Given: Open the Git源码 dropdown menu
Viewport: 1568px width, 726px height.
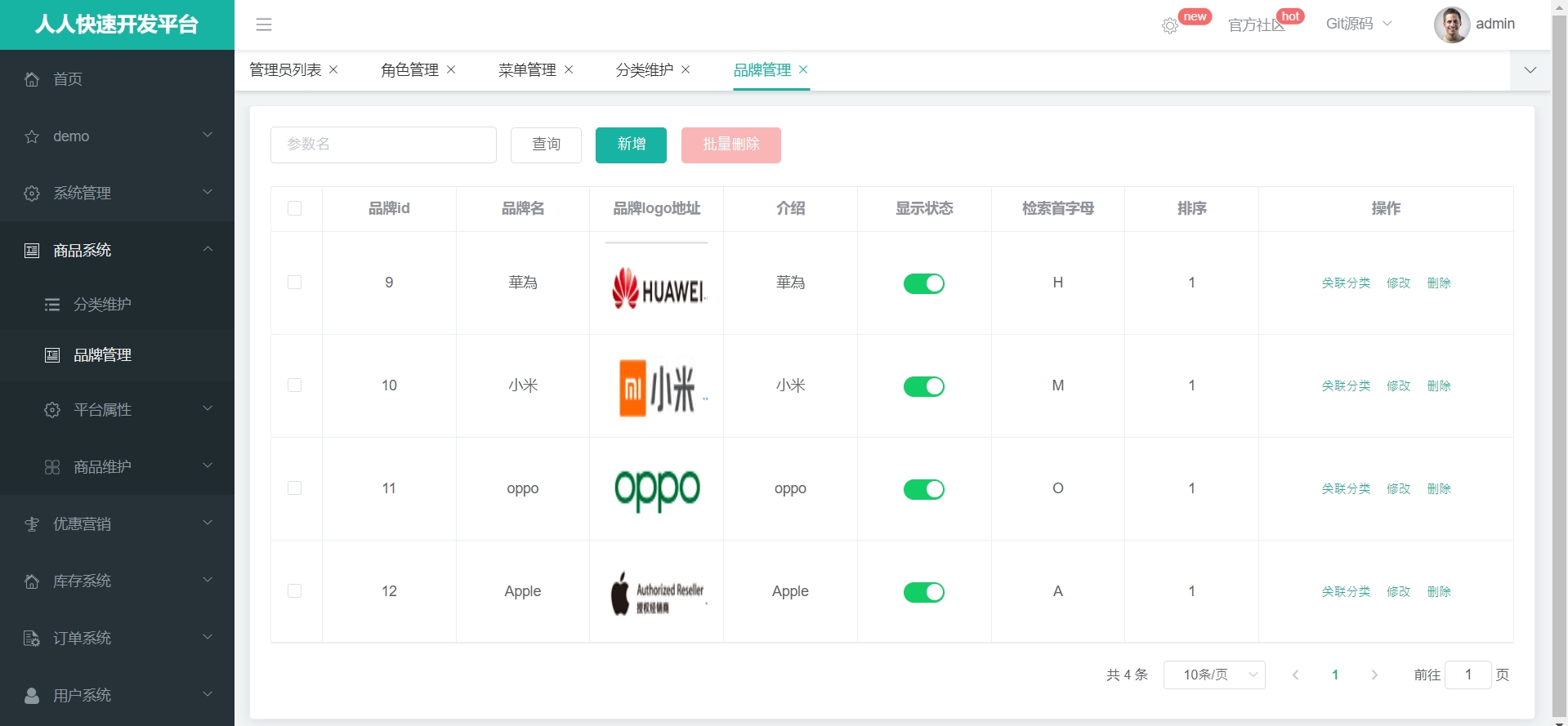Looking at the screenshot, I should (x=1359, y=24).
